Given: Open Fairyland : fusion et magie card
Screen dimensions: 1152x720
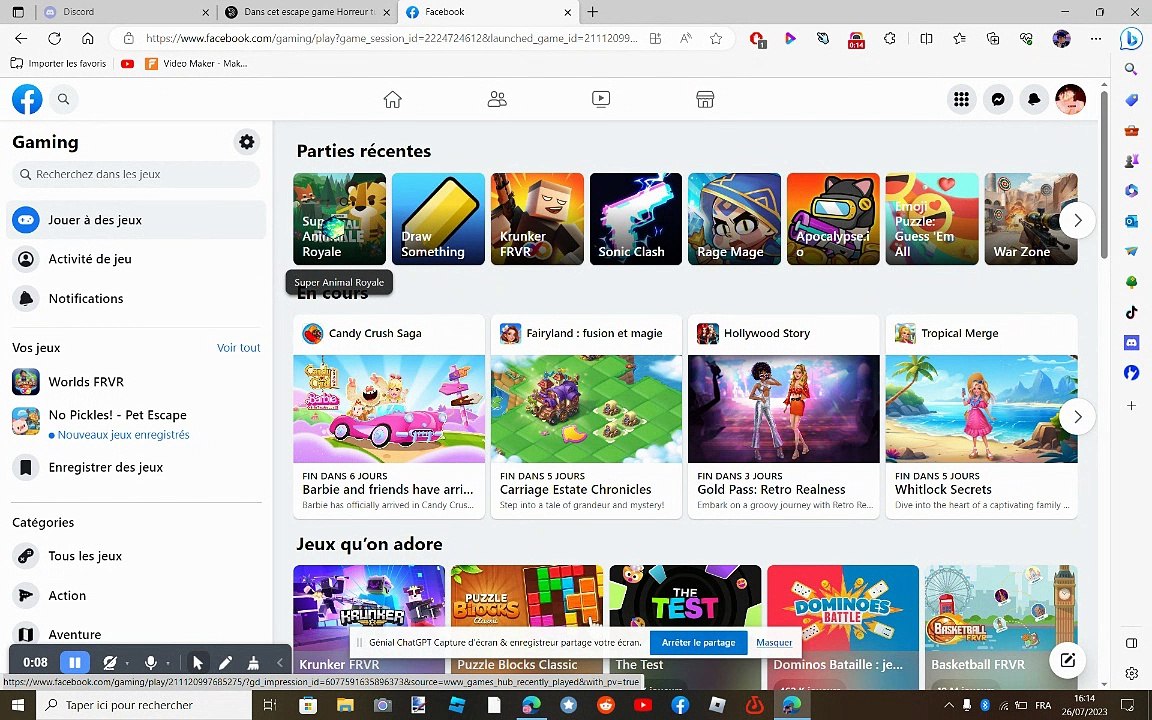Looking at the screenshot, I should pyautogui.click(x=586, y=417).
